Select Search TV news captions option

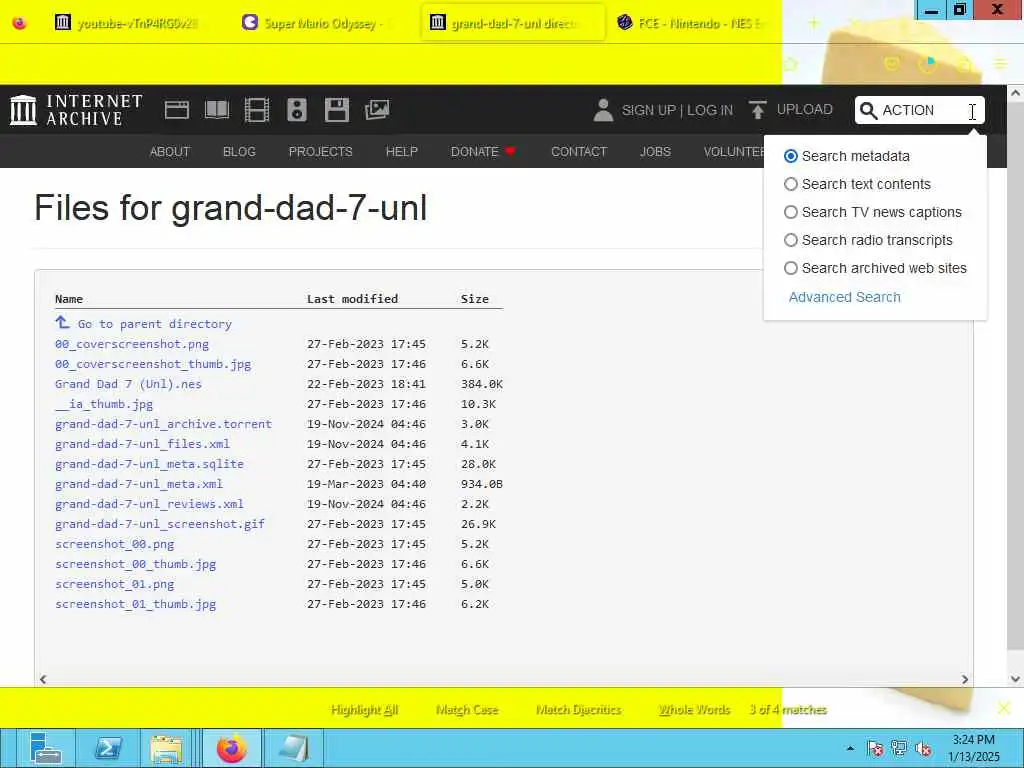click(790, 212)
